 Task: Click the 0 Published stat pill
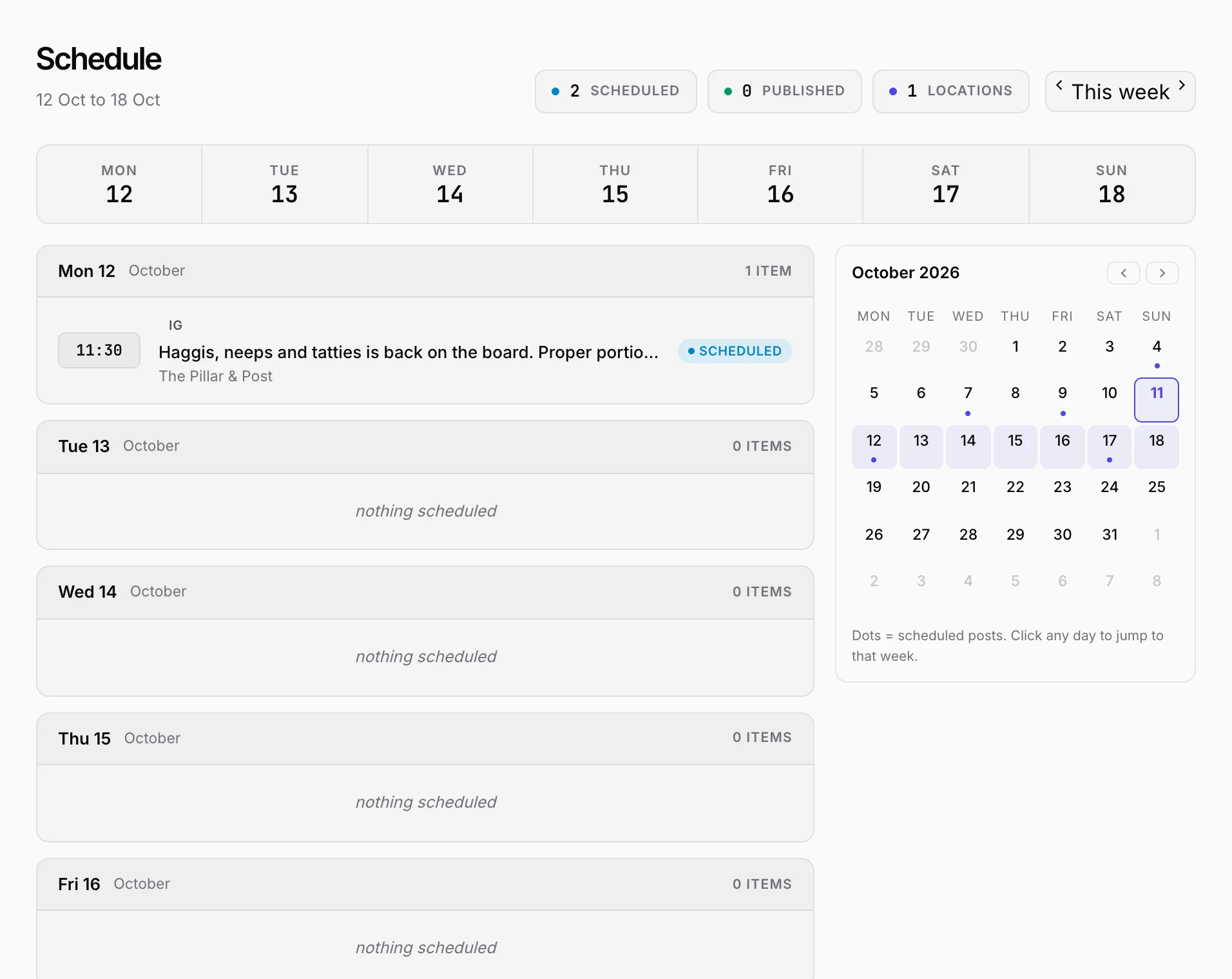click(x=784, y=91)
